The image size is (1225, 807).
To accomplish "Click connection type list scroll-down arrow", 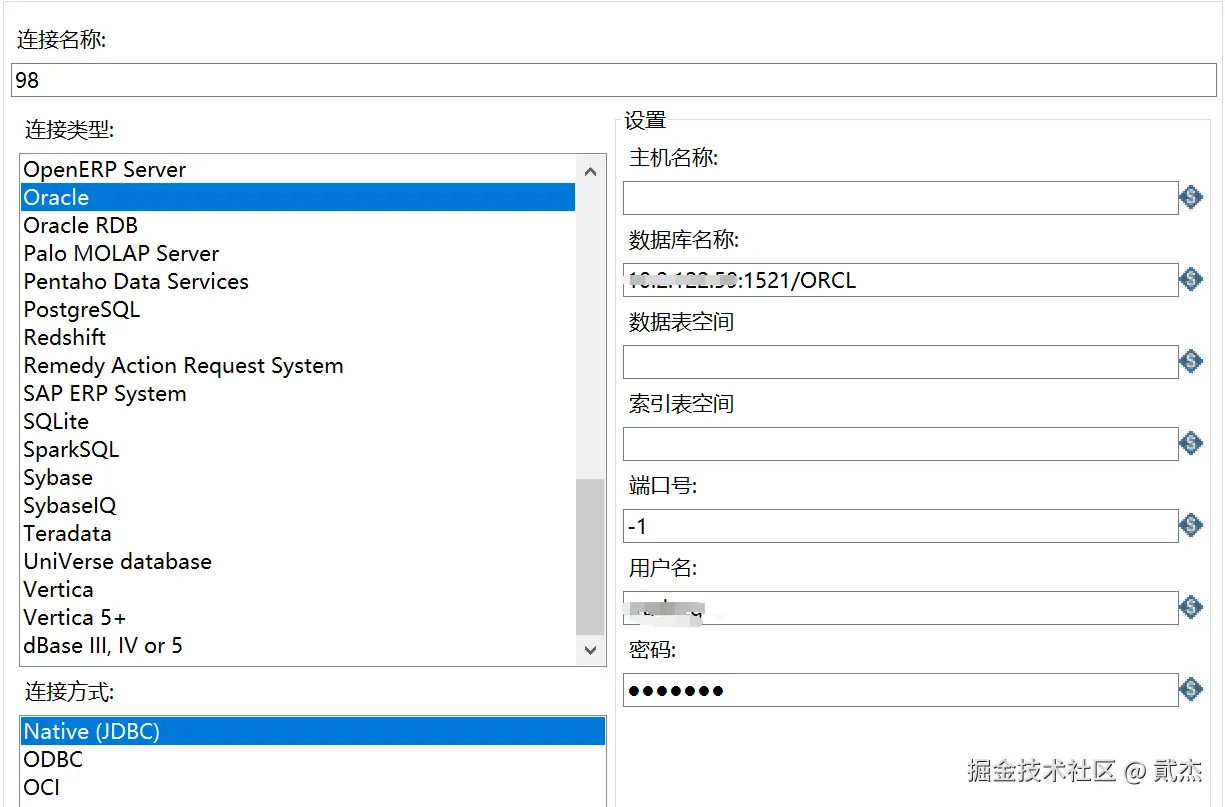I will point(590,650).
